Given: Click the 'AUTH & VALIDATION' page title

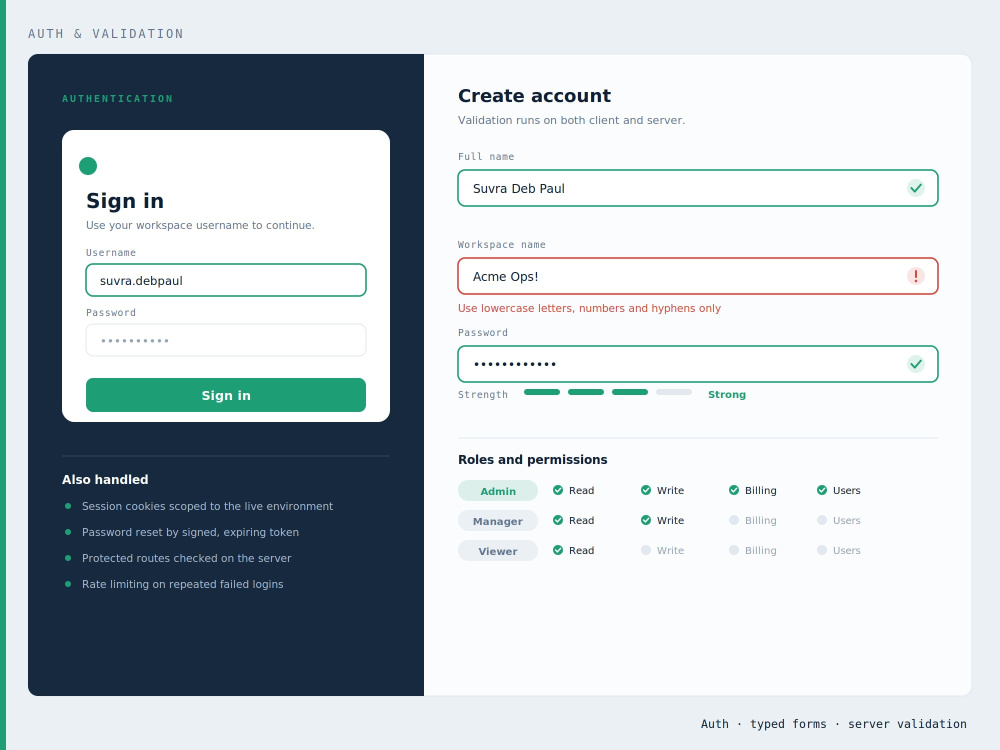Looking at the screenshot, I should tap(106, 34).
